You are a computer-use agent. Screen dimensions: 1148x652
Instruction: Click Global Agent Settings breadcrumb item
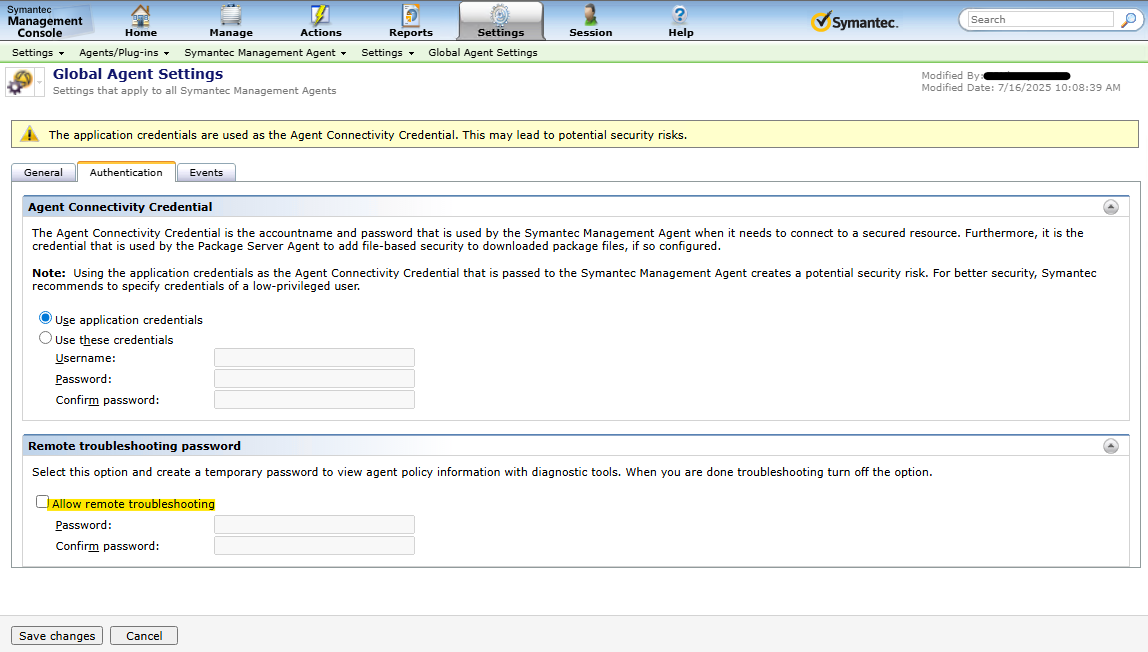[482, 53]
